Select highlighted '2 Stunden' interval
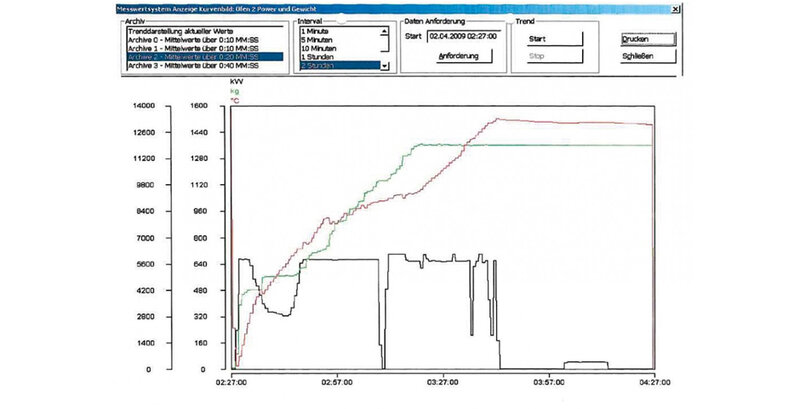800x409 pixels. tap(320, 66)
